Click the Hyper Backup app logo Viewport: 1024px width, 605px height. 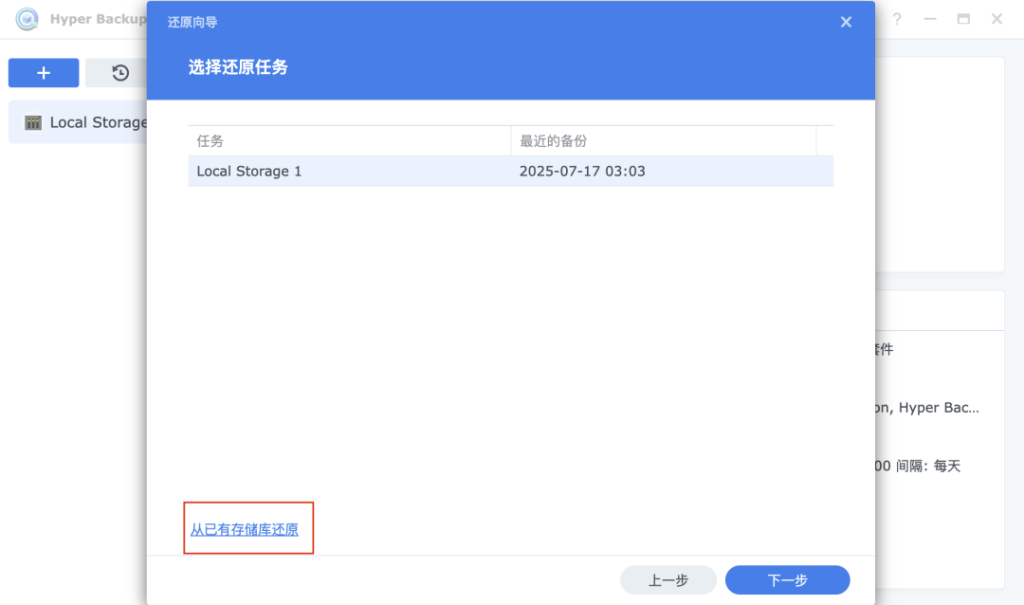27,20
